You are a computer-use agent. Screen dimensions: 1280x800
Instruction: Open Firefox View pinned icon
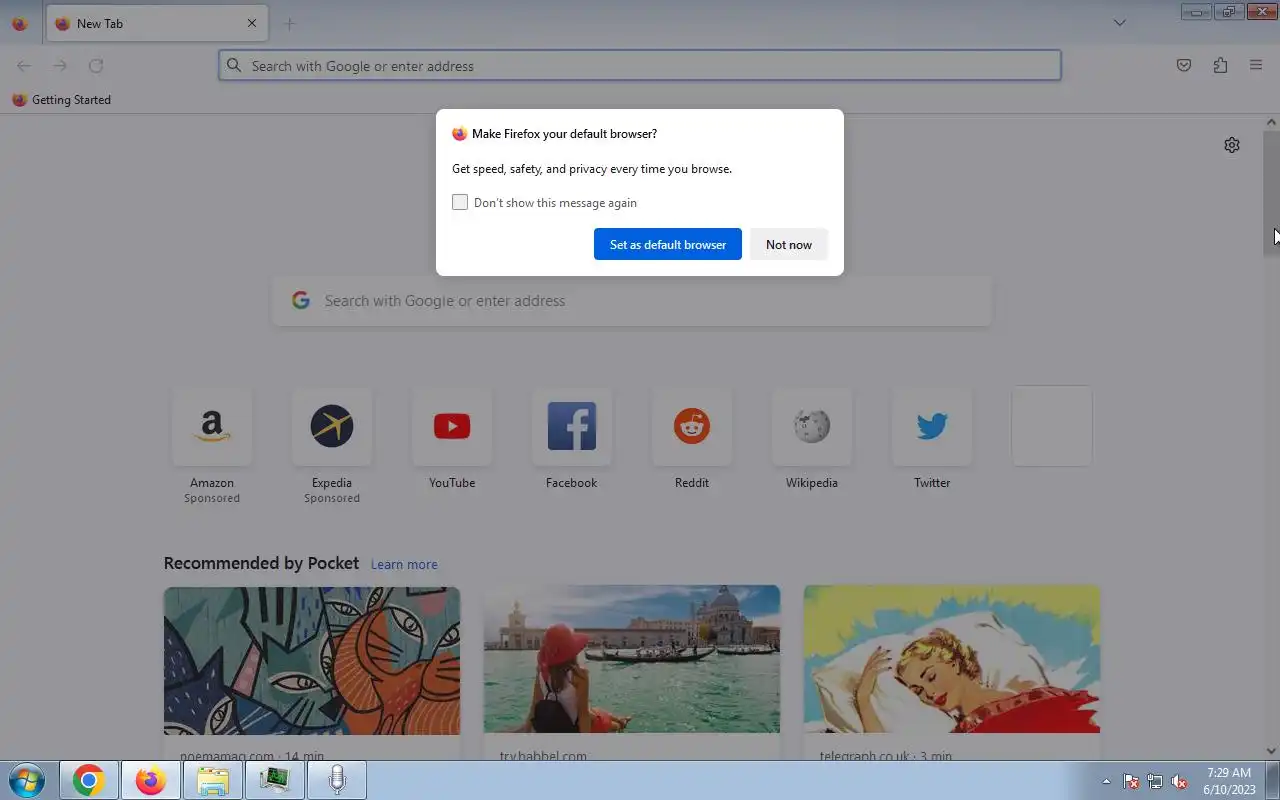tap(19, 24)
